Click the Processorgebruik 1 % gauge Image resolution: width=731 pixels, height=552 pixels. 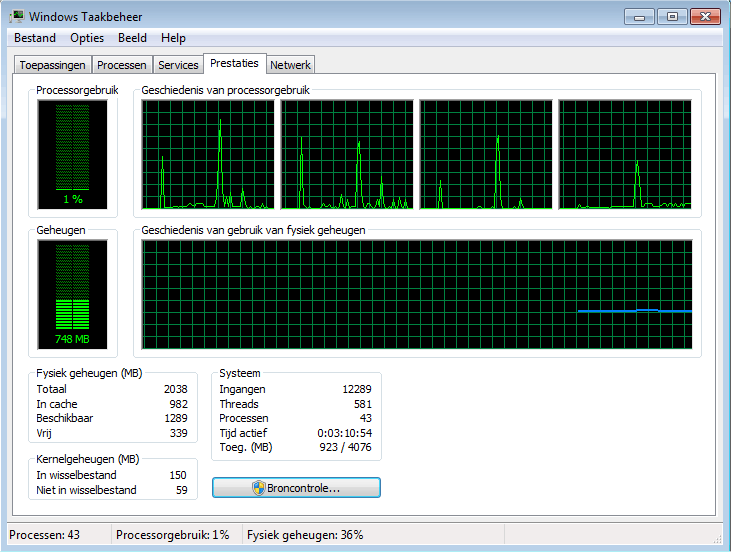click(x=72, y=154)
